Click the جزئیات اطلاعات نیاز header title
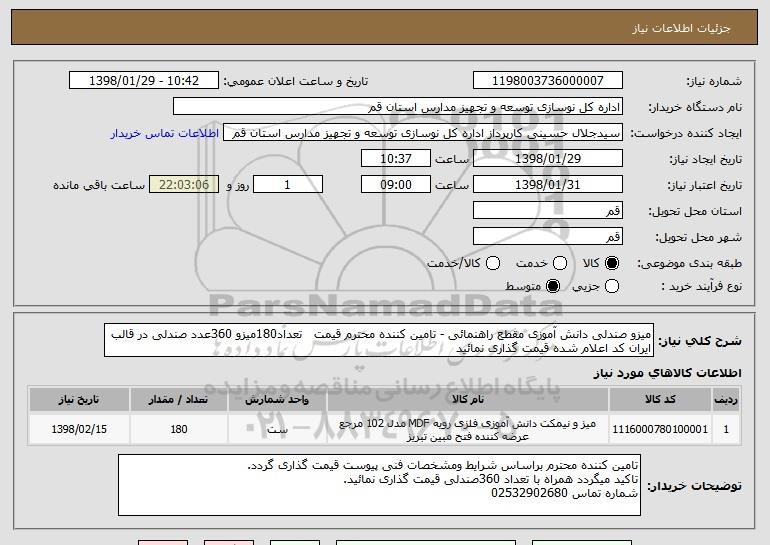770x545 pixels. coord(681,28)
